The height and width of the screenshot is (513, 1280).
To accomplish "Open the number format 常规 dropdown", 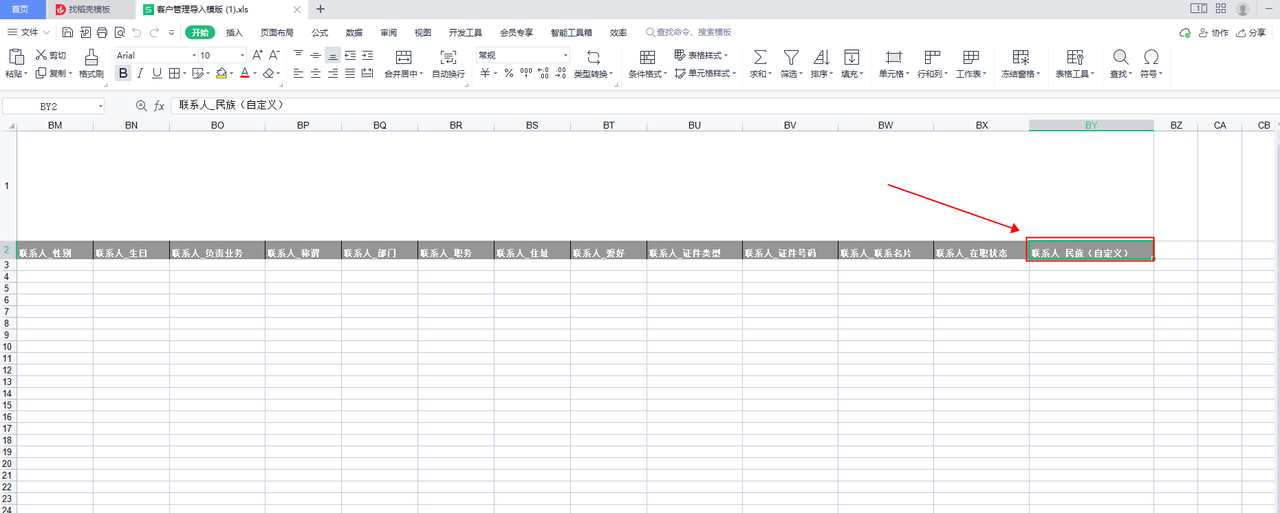I will click(565, 55).
